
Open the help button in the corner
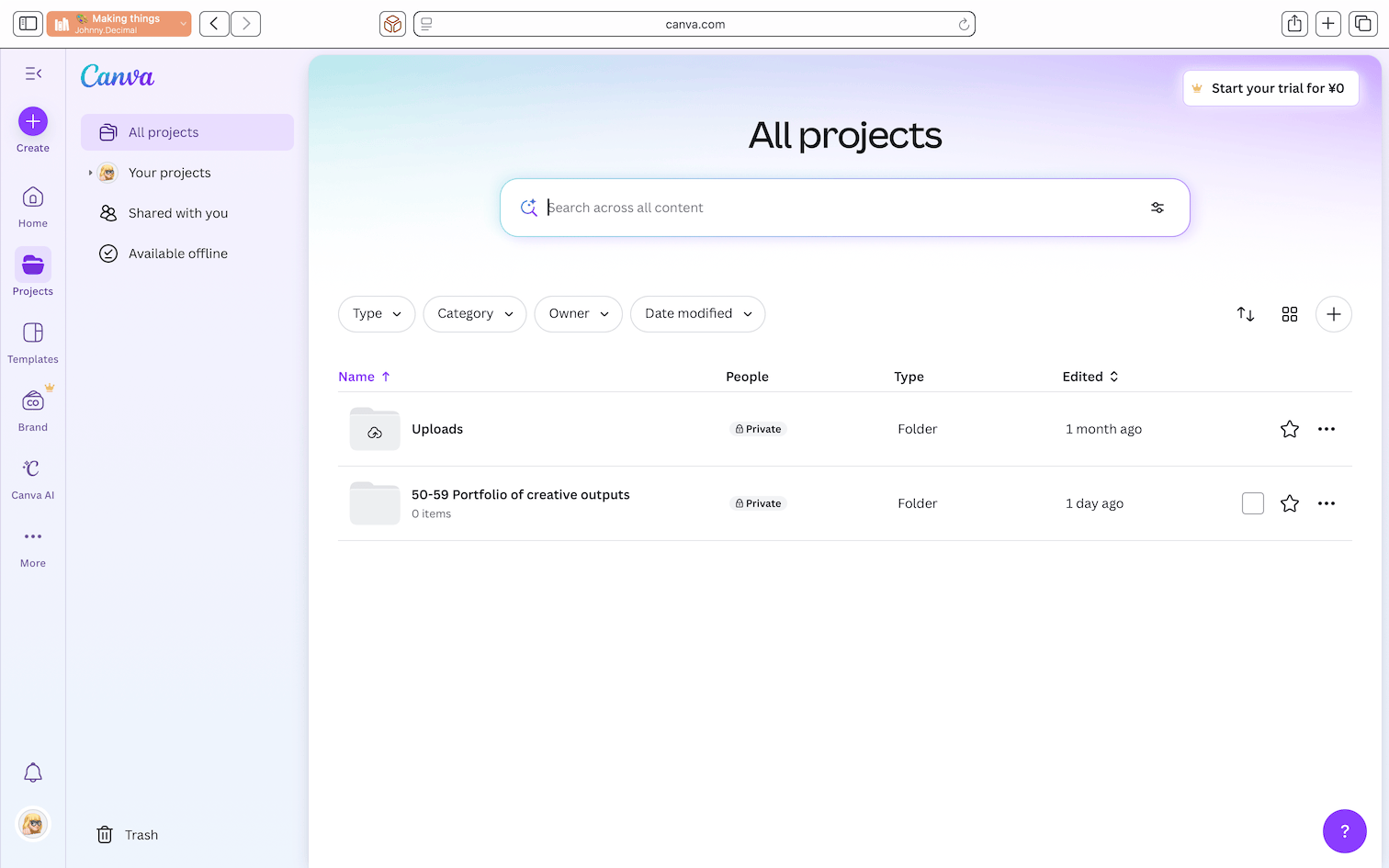click(1345, 831)
